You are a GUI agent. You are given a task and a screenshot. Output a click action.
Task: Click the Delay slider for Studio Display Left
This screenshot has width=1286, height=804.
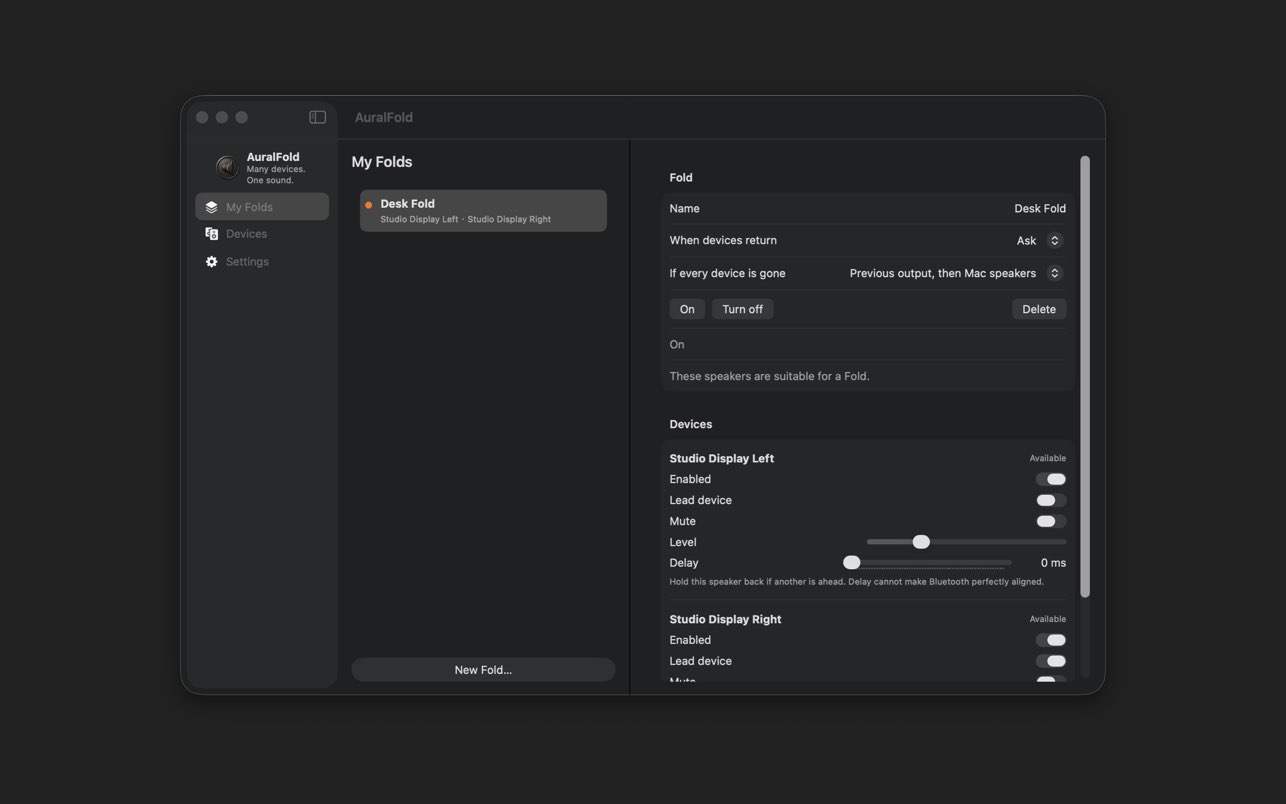tap(928, 563)
